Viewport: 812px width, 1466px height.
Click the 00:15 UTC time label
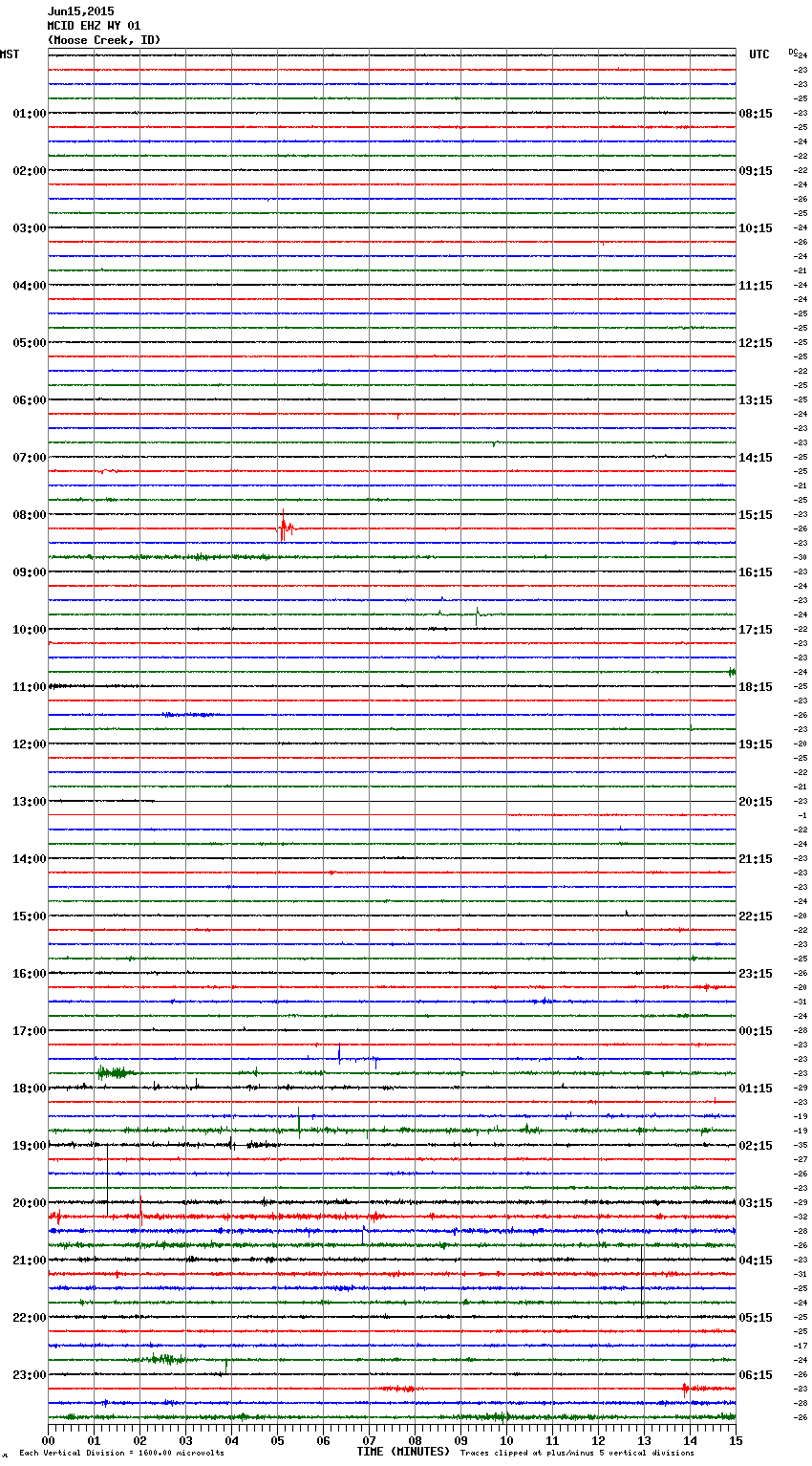(756, 1031)
